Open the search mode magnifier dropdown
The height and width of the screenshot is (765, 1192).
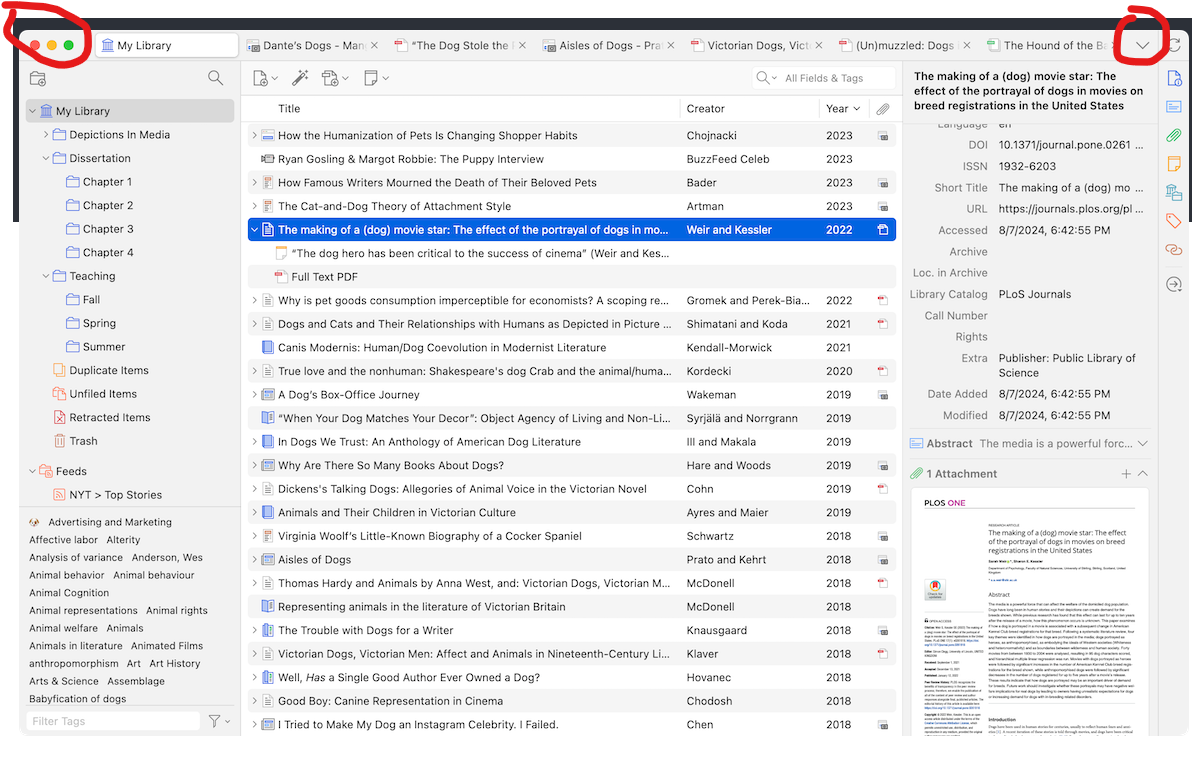766,78
